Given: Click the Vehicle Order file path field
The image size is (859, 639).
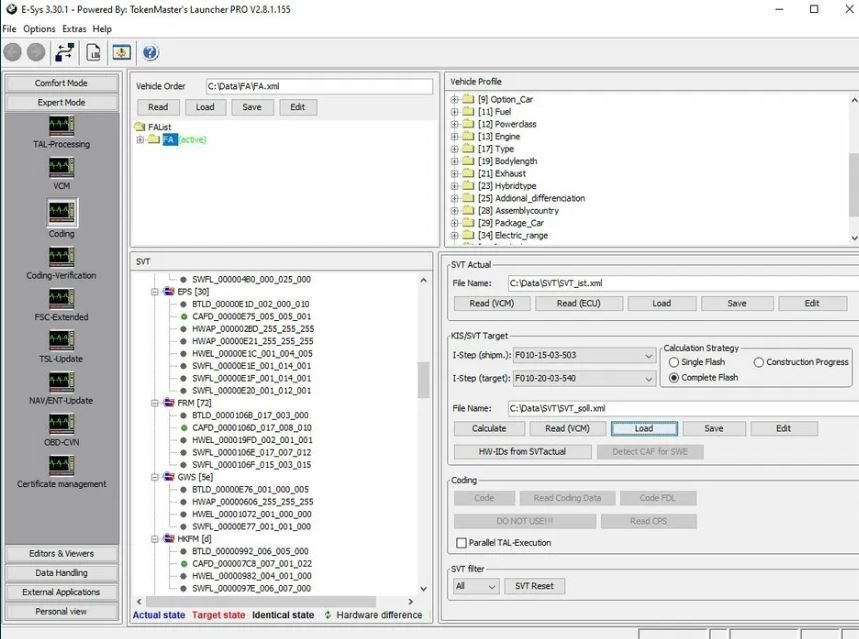Looking at the screenshot, I should click(320, 86).
